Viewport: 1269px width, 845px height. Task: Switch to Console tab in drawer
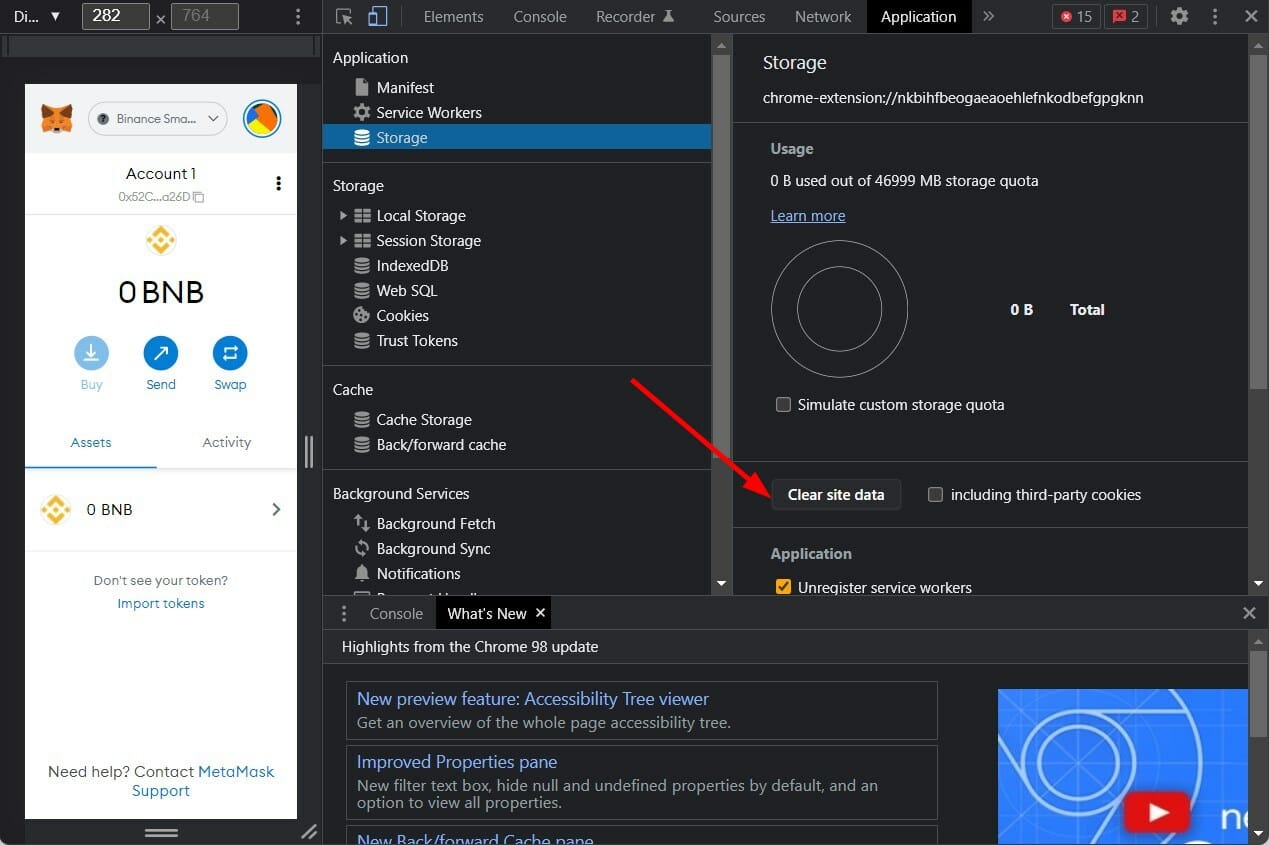click(396, 613)
